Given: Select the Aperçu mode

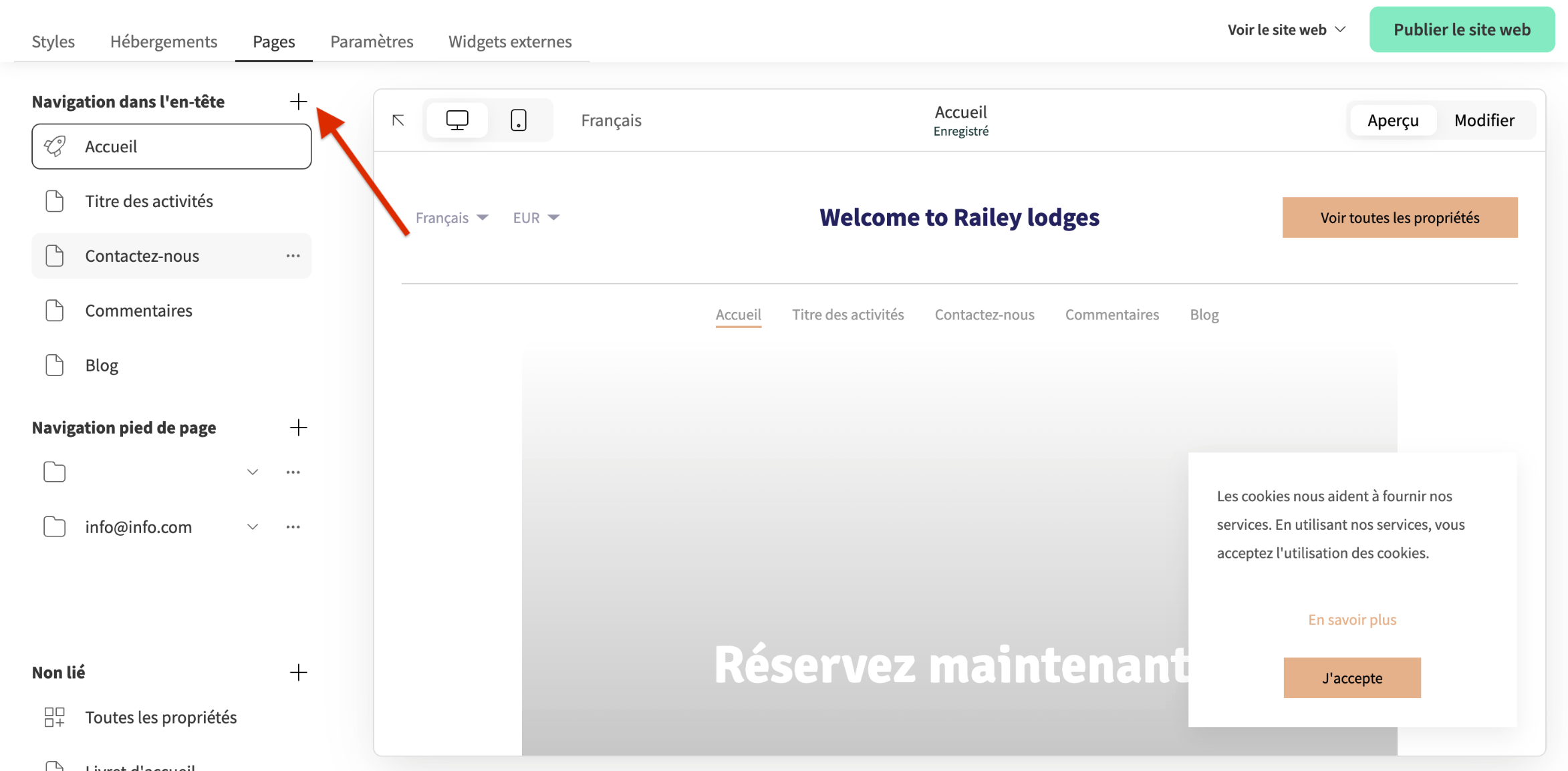Looking at the screenshot, I should [1393, 120].
